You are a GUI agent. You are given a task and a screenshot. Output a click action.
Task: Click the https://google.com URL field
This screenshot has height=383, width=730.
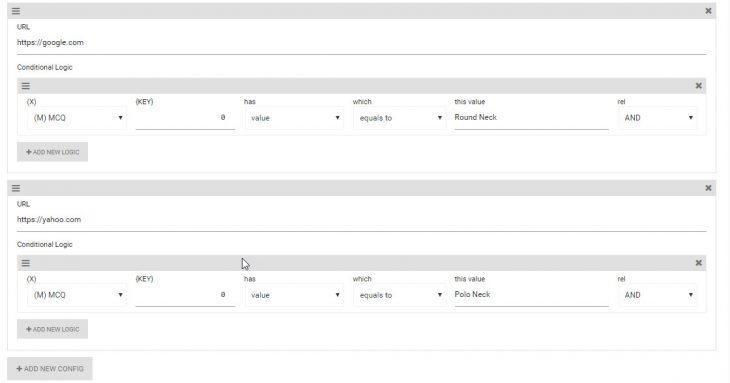361,43
